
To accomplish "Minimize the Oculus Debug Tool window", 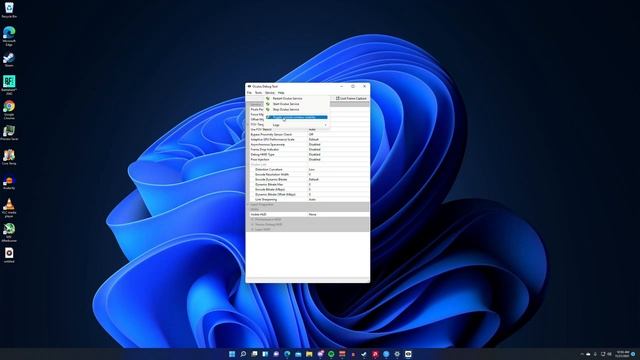I will click(342, 87).
